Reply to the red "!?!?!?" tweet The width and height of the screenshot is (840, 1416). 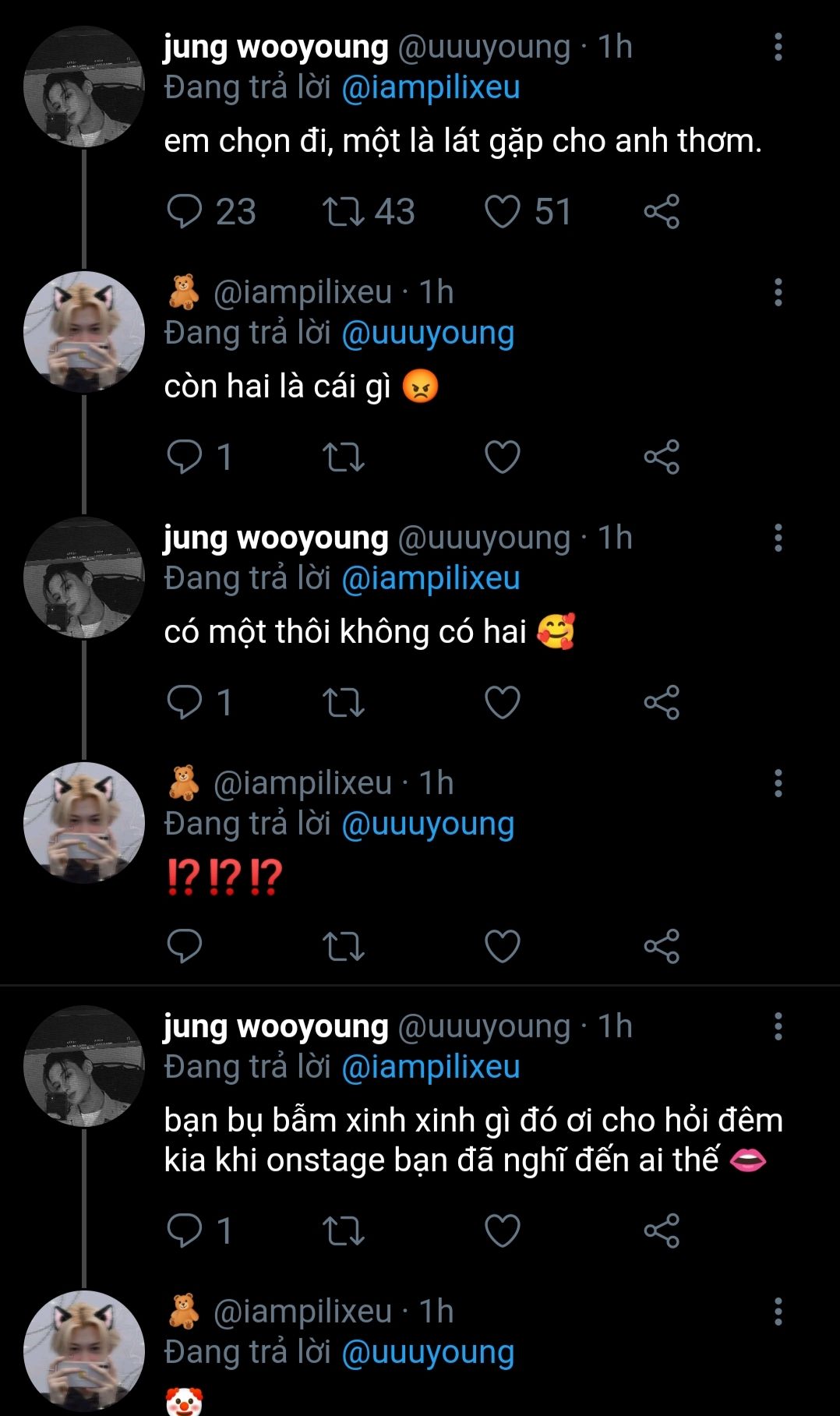[185, 946]
